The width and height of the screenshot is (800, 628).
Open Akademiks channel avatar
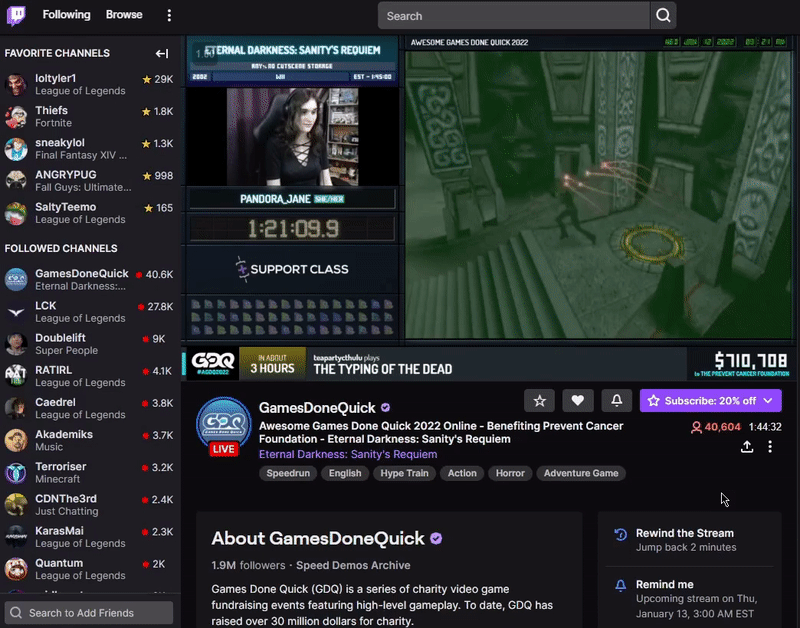[x=16, y=440]
